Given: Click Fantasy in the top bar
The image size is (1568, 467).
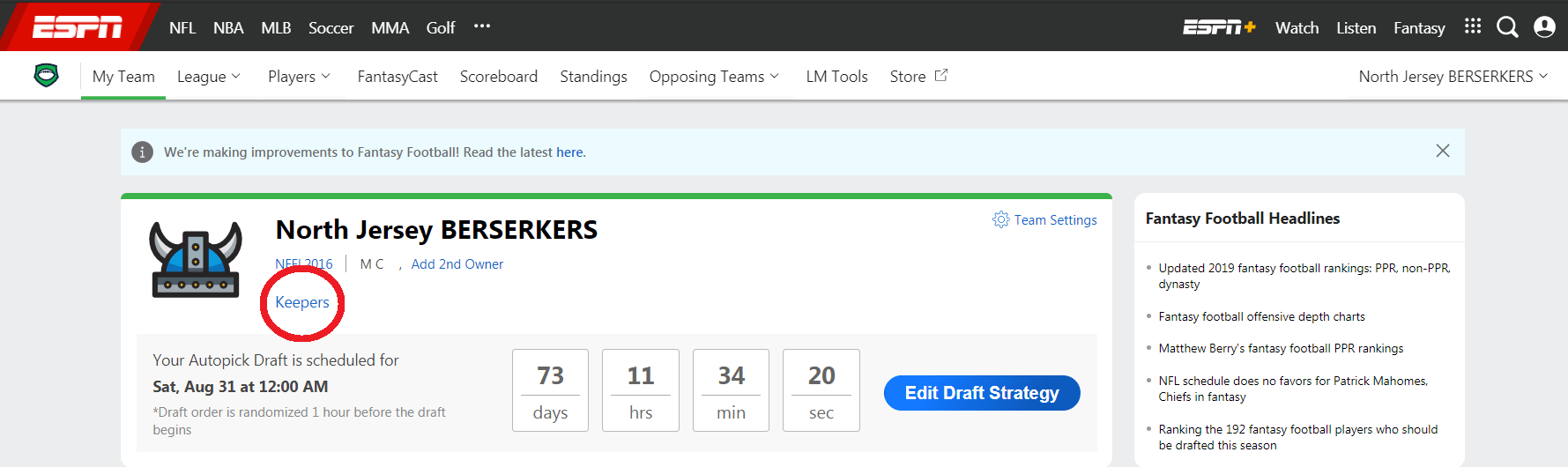Looking at the screenshot, I should coord(1419,28).
